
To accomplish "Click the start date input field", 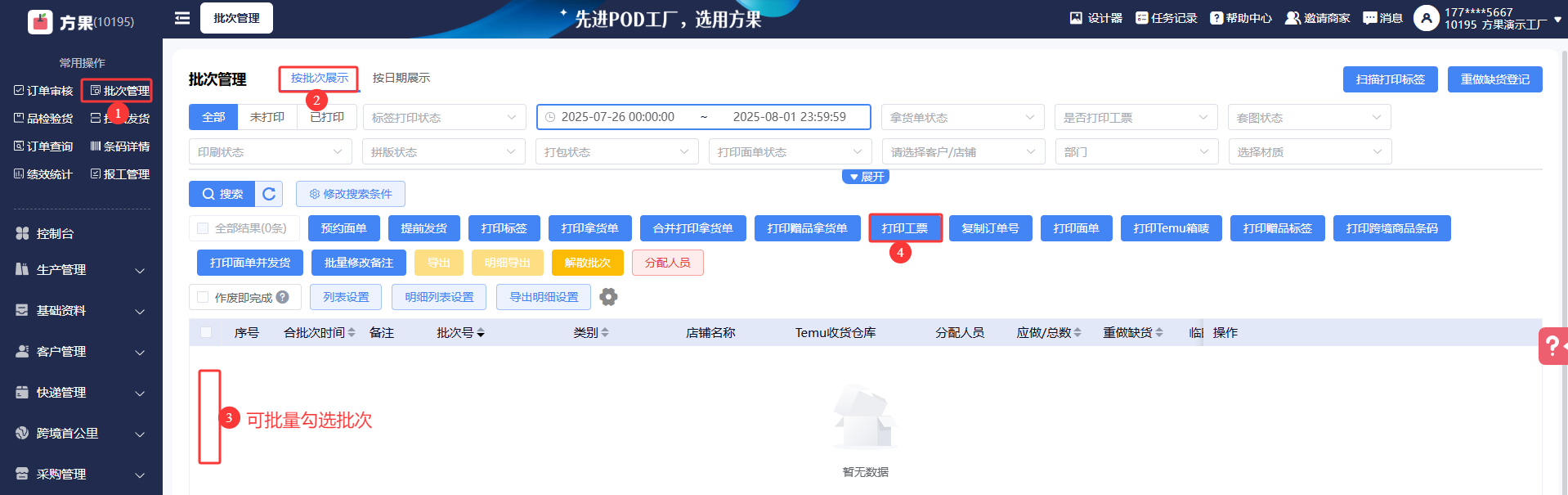I will click(618, 117).
